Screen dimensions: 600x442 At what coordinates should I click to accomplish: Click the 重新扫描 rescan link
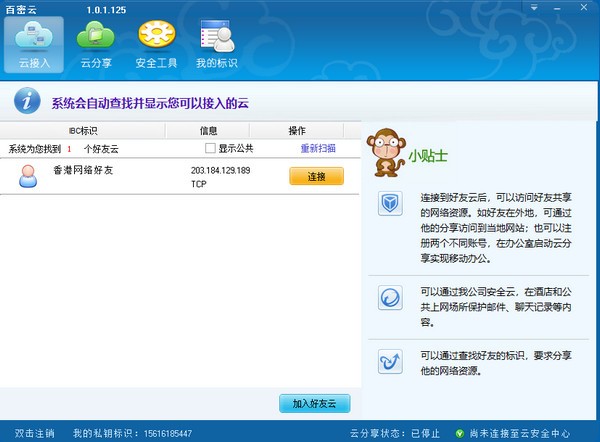318,148
